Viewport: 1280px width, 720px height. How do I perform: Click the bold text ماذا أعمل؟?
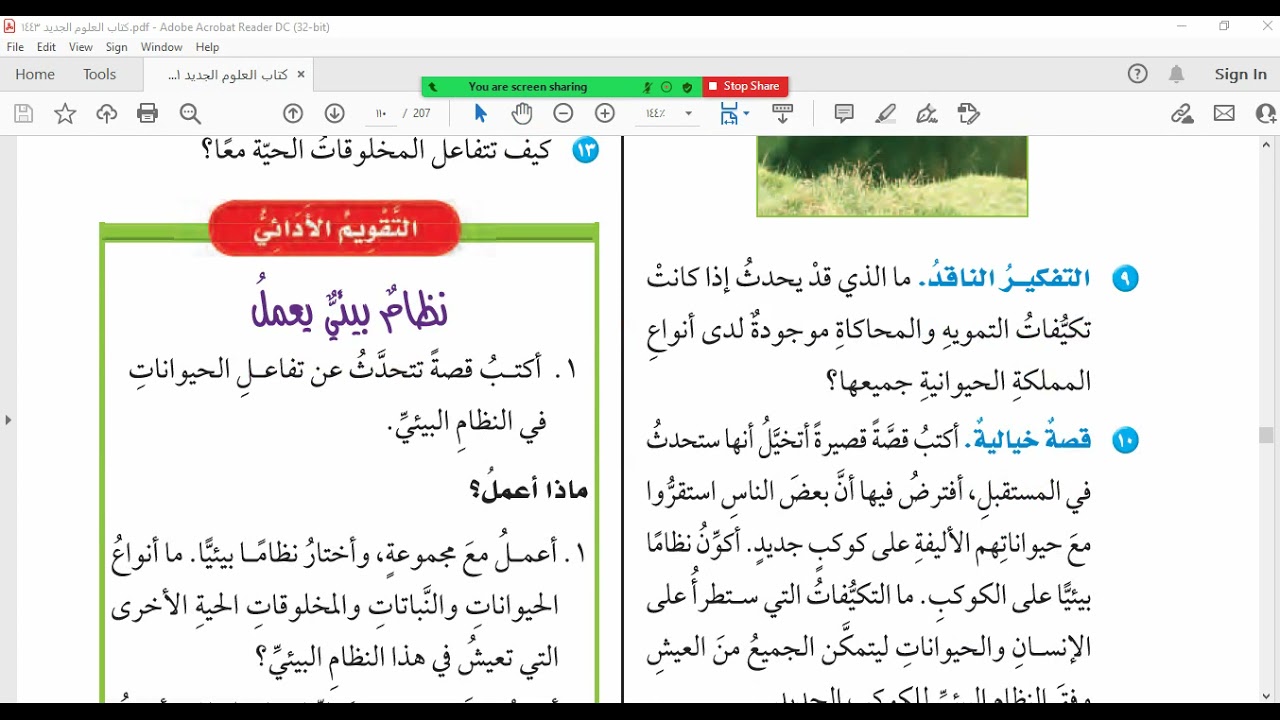(x=529, y=490)
